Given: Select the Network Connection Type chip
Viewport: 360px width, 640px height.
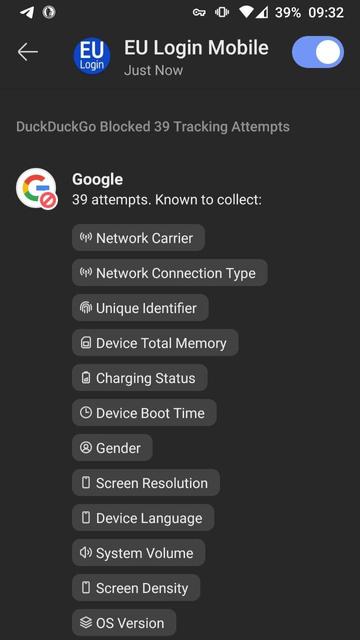Looking at the screenshot, I should [x=170, y=273].
